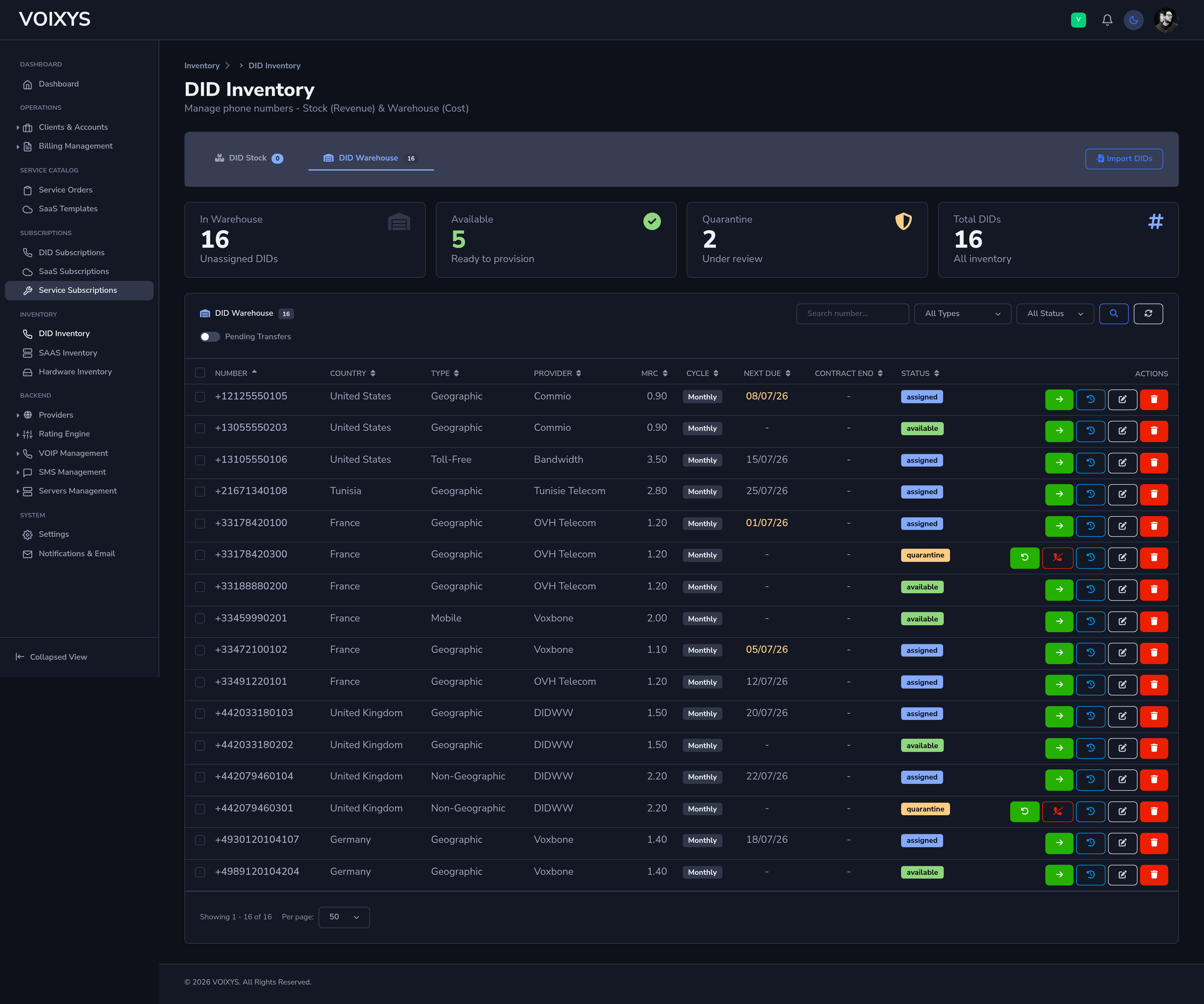Check the row +33178420100
The height and width of the screenshot is (1004, 1204).
[200, 524]
